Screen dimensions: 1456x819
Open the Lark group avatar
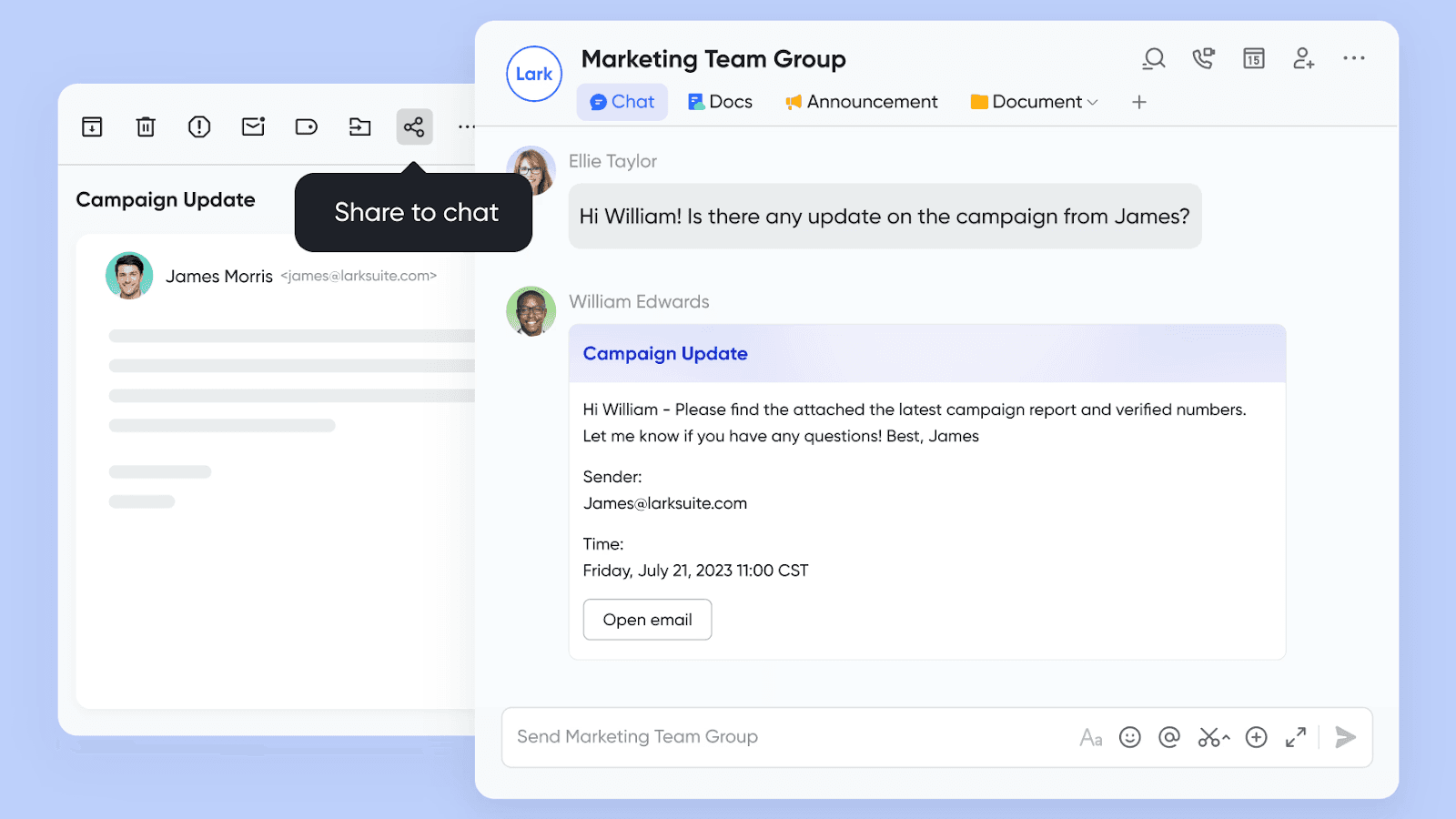pyautogui.click(x=534, y=74)
